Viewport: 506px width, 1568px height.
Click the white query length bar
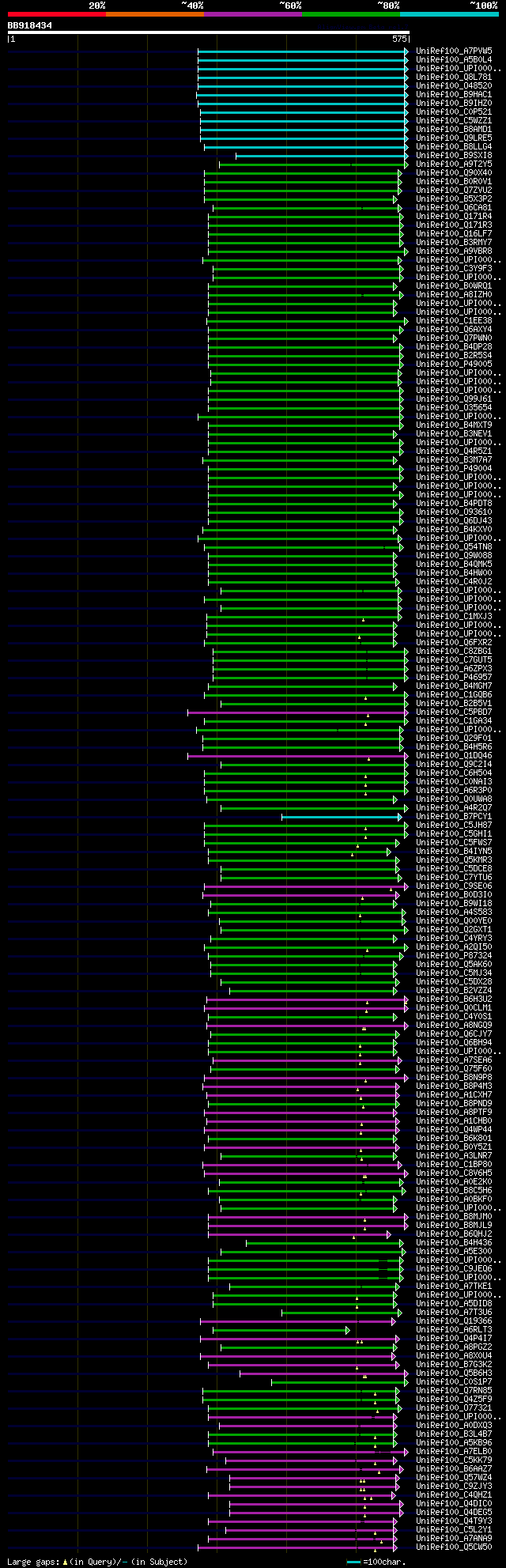209,32
